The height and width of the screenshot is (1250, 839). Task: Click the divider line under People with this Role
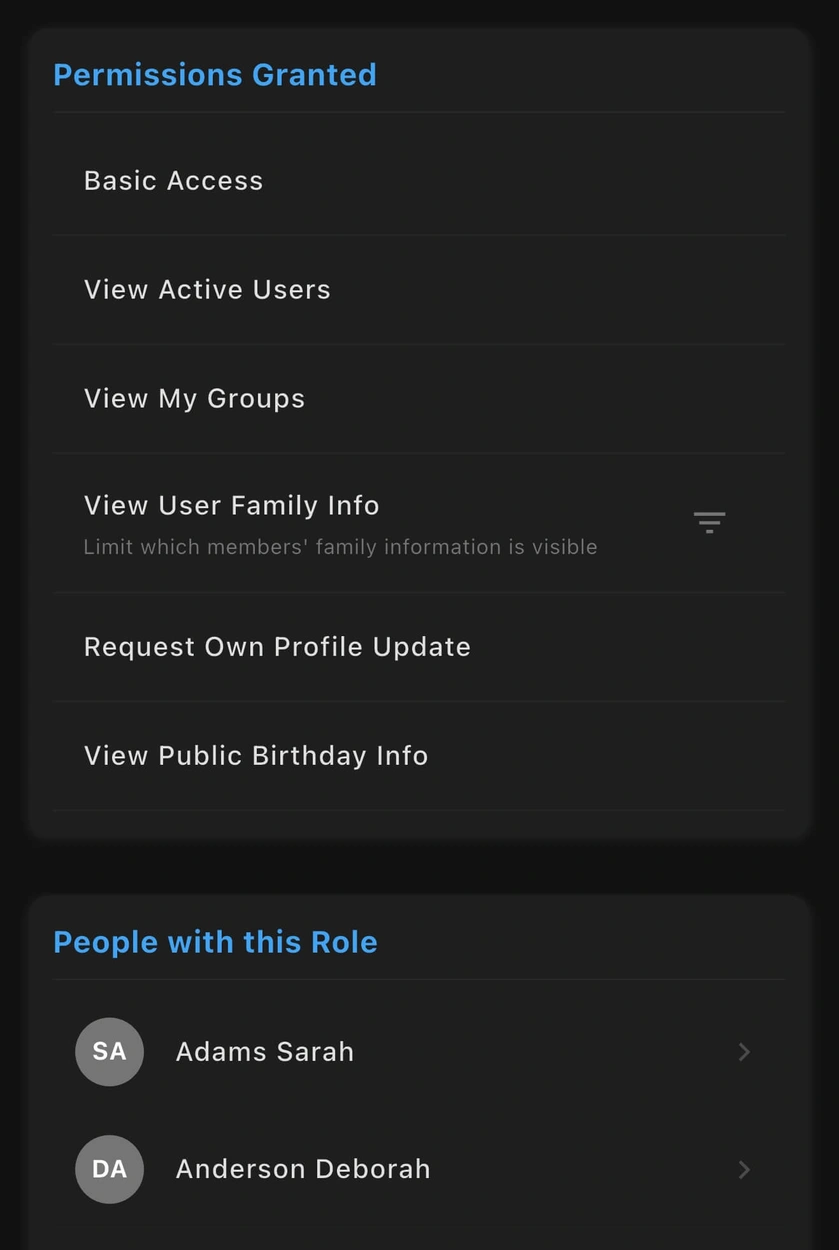click(418, 979)
